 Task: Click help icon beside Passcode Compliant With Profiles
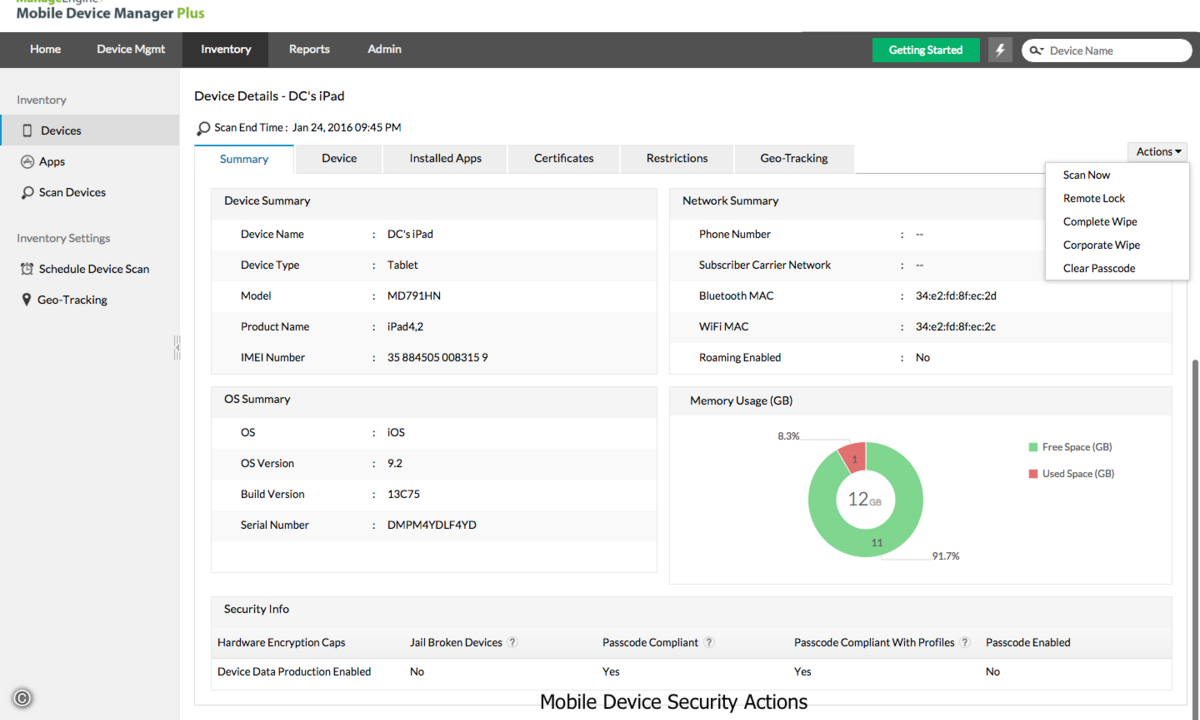click(x=965, y=643)
